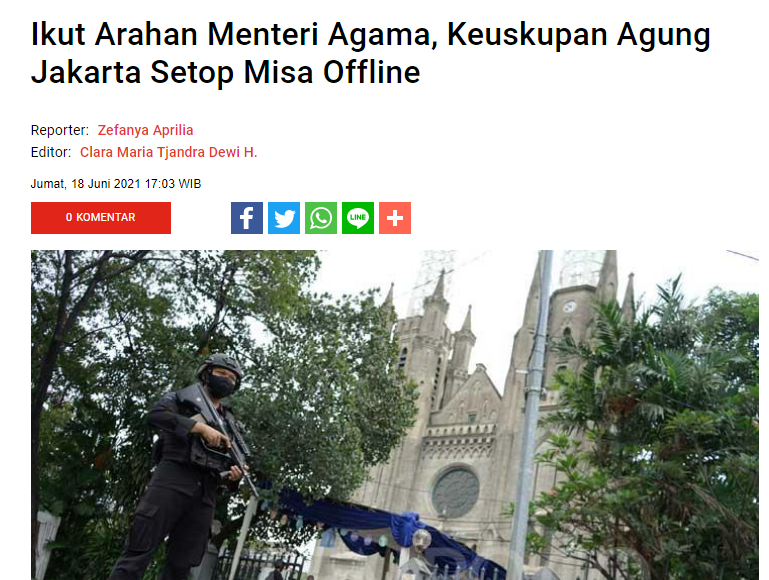Share the article via Twitter icon
The image size is (769, 580).
coord(284,218)
